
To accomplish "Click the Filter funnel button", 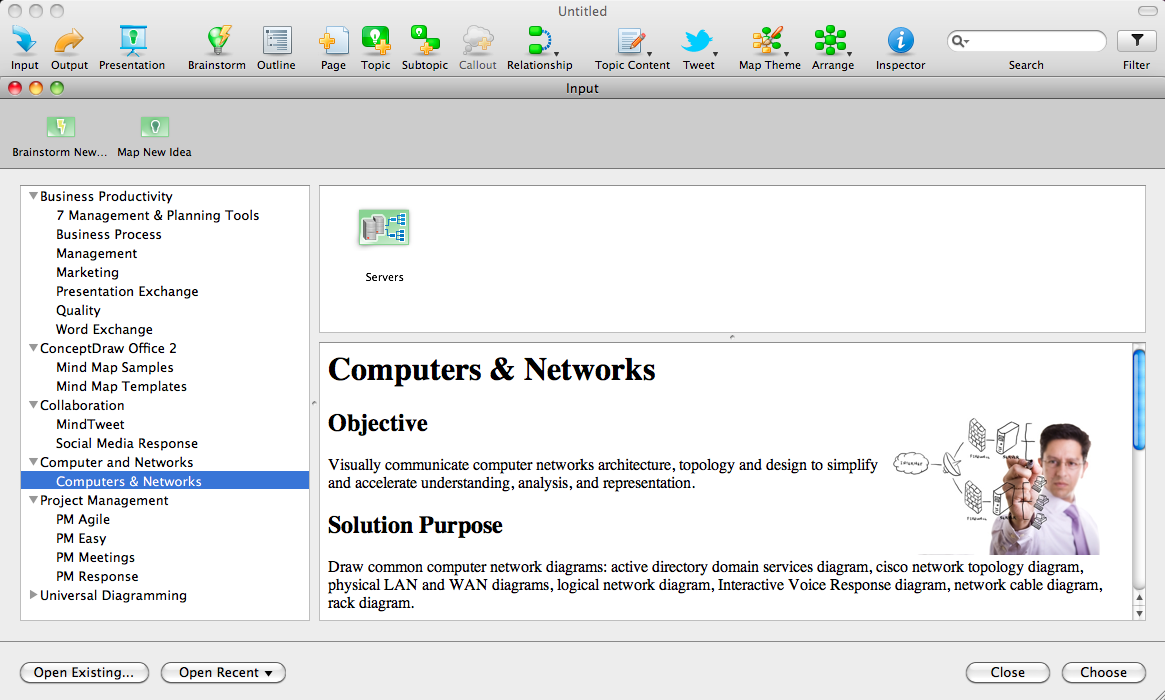I will coord(1136,41).
